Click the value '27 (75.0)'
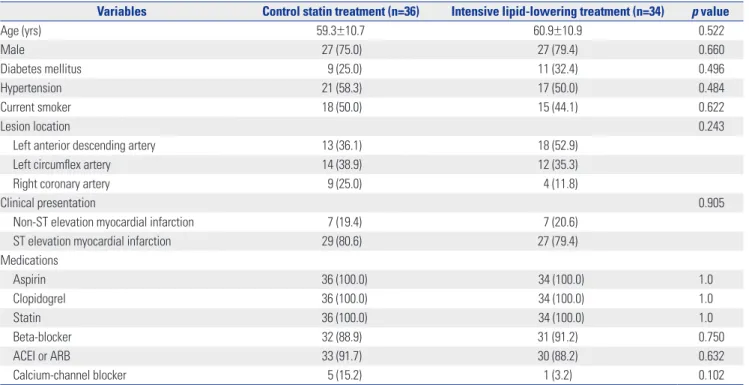The height and width of the screenshot is (385, 749). 342,50
